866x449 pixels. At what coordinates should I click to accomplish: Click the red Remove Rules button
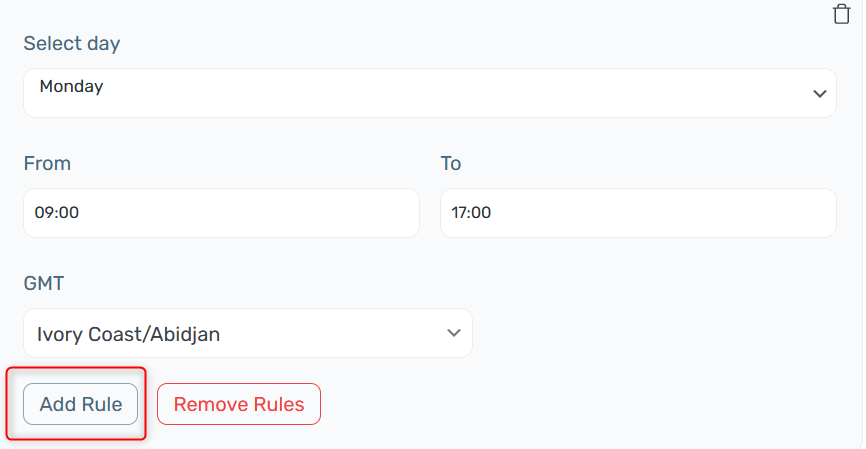point(239,404)
